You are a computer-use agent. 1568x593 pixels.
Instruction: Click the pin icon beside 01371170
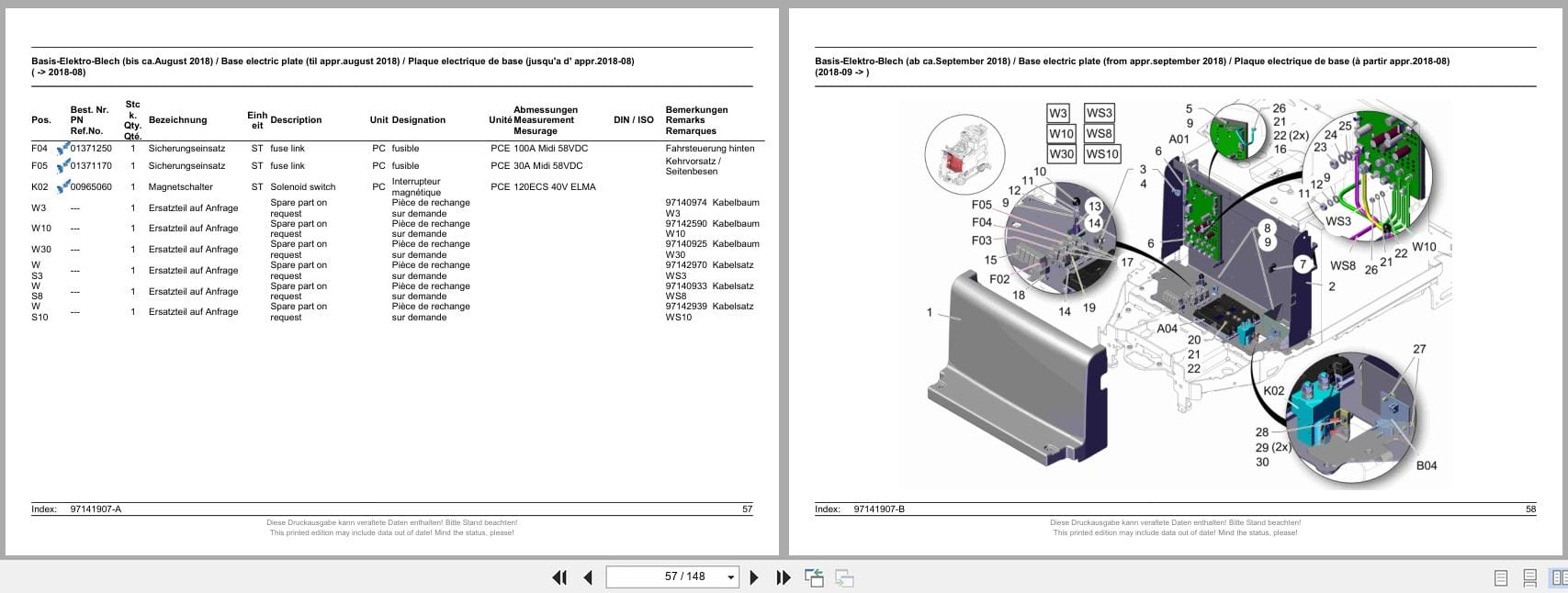63,166
